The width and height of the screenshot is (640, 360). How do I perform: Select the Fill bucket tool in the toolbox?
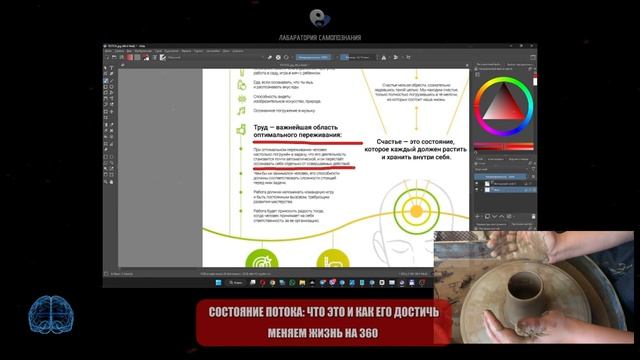pos(105,137)
